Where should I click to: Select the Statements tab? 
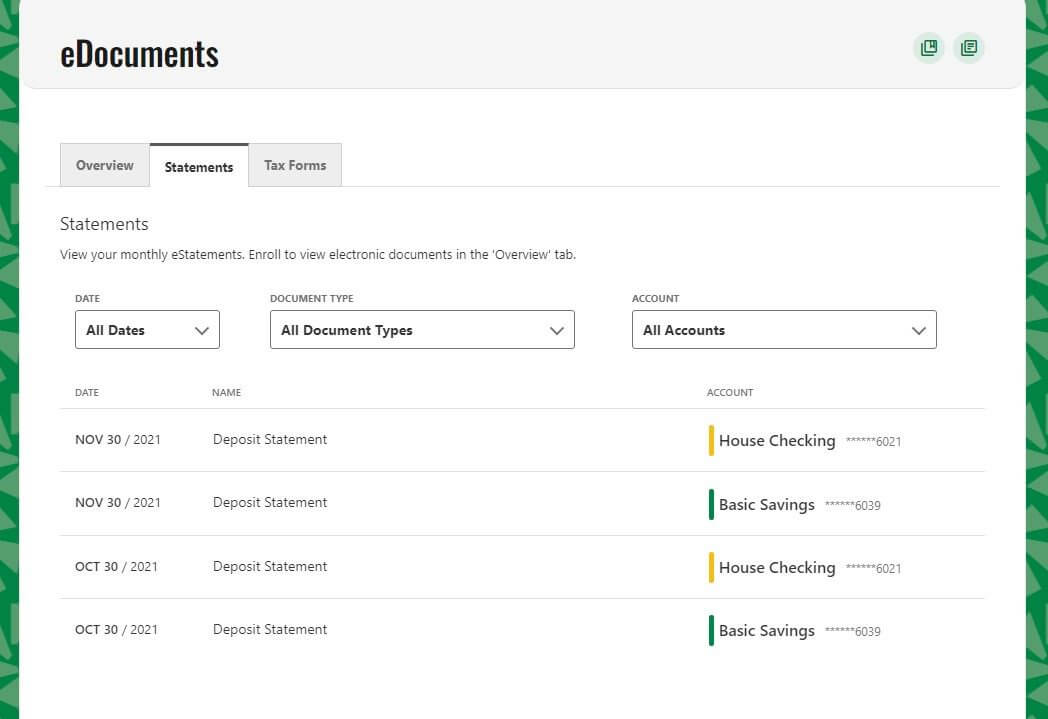[x=199, y=167]
